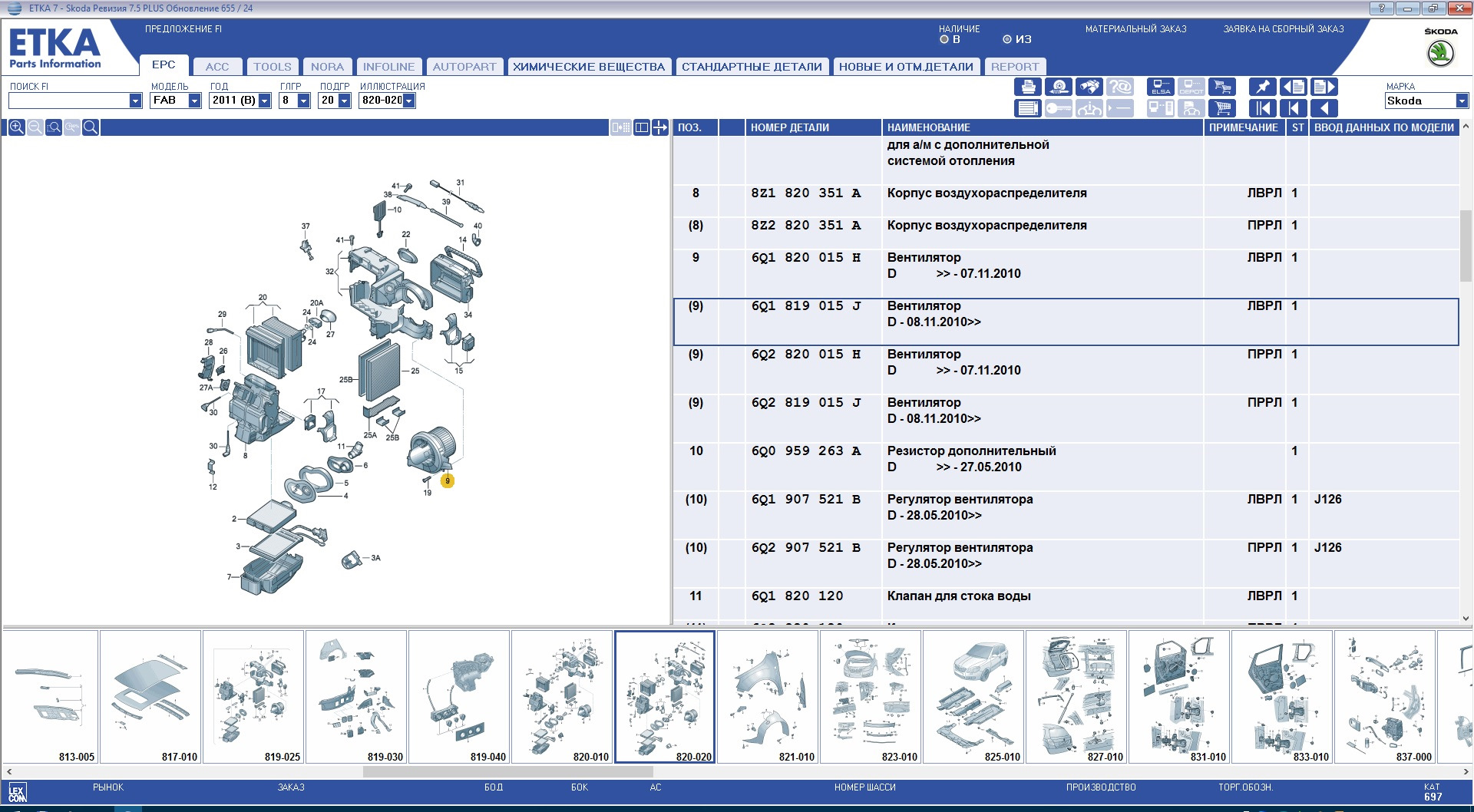Jump back to start with double-bar arrow
The height and width of the screenshot is (812, 1474).
coord(1263,108)
